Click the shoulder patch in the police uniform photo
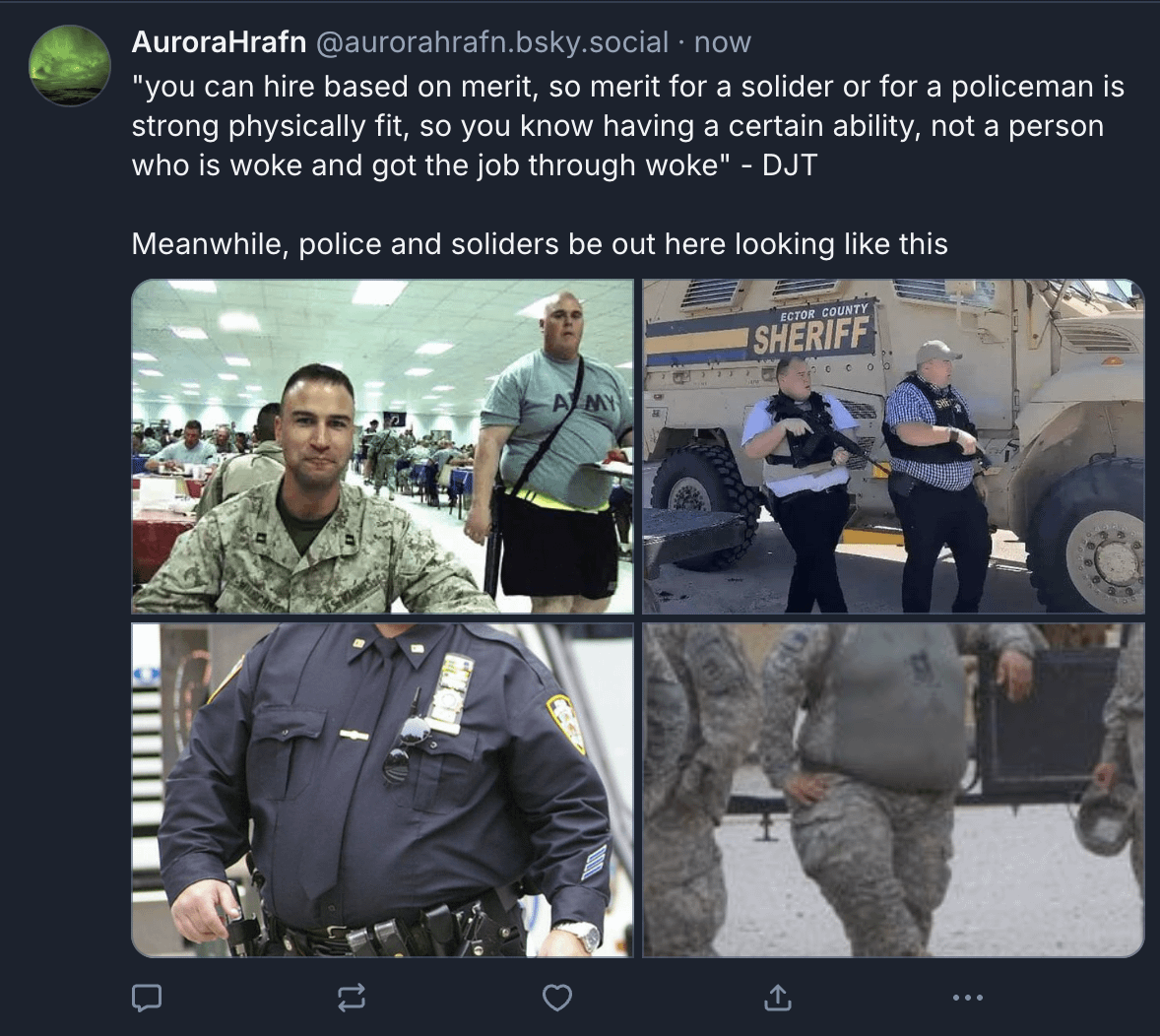Viewport: 1160px width, 1036px height. (x=567, y=723)
